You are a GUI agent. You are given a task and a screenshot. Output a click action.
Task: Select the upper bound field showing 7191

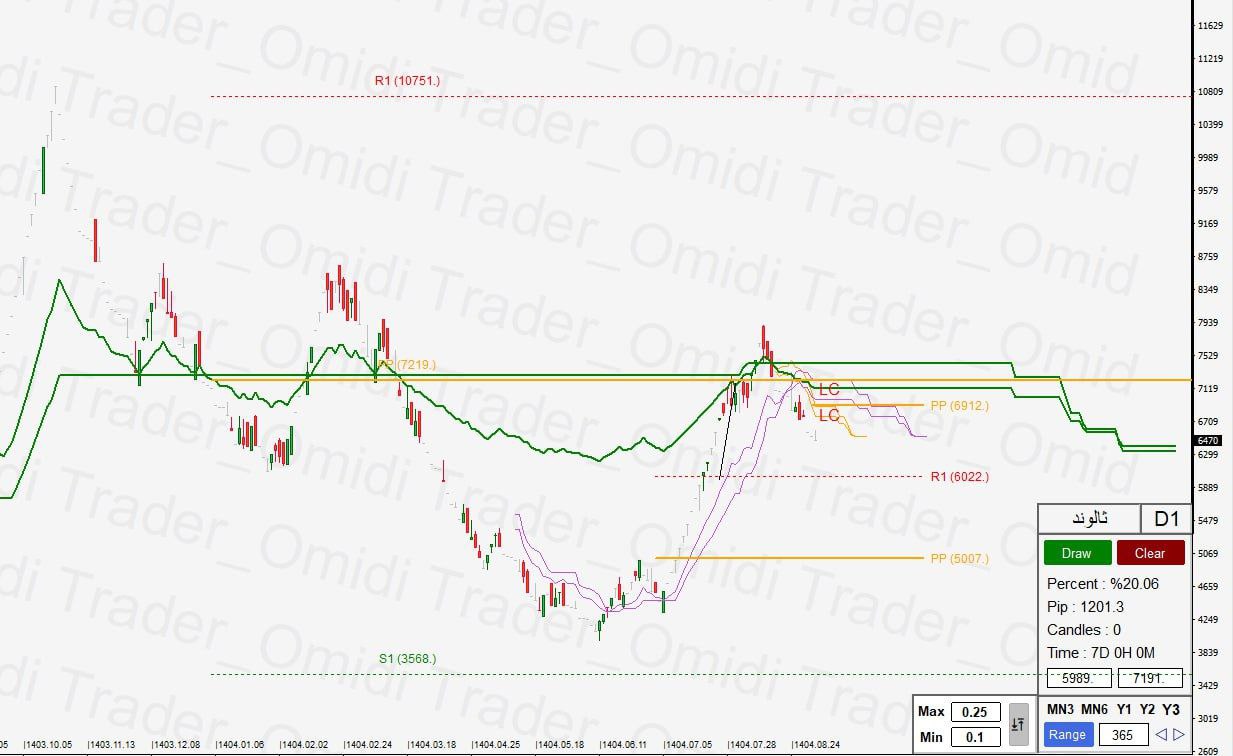pyautogui.click(x=1148, y=677)
